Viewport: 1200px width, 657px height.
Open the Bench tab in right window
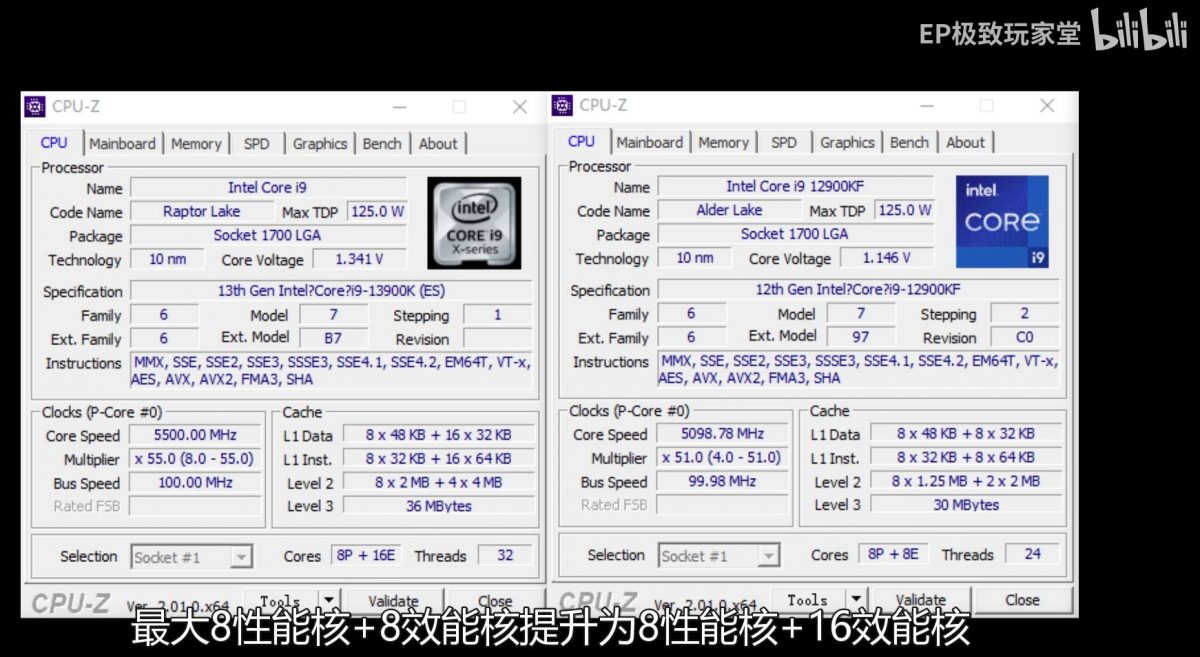(x=908, y=142)
